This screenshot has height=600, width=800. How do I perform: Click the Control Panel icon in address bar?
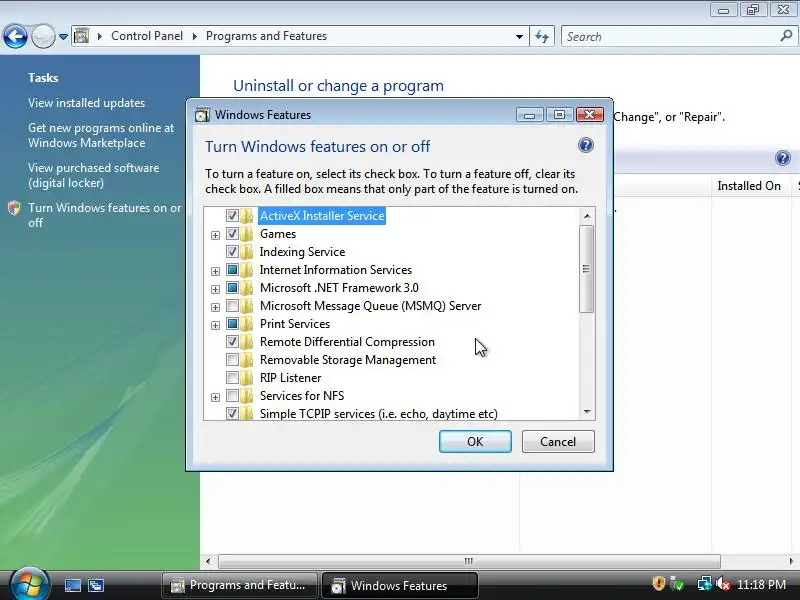(x=81, y=36)
